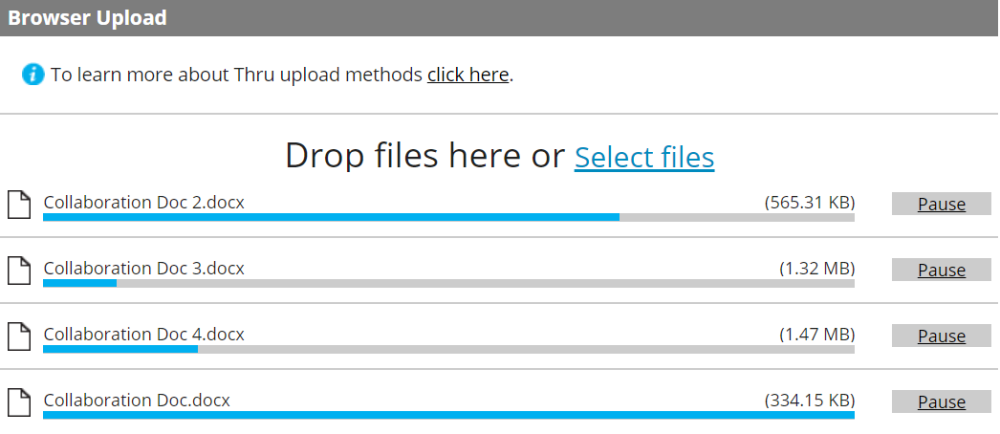Click the Collaboration Doc 2.docx file icon
The height and width of the screenshot is (434, 1000).
(19, 205)
